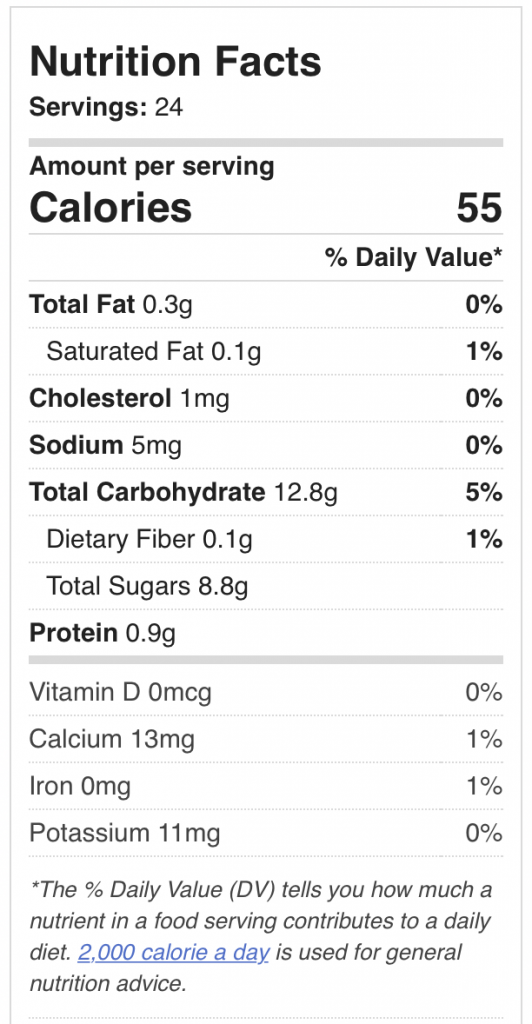Click the Saturated Fat 0.1g entry

[x=153, y=352]
